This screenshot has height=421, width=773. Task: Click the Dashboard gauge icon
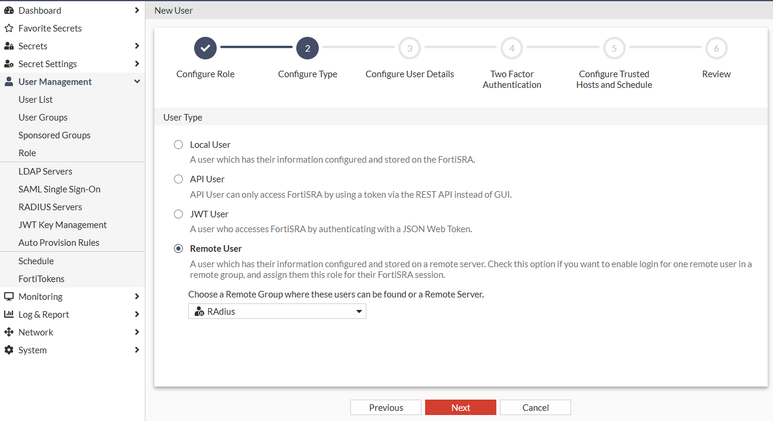[9, 10]
